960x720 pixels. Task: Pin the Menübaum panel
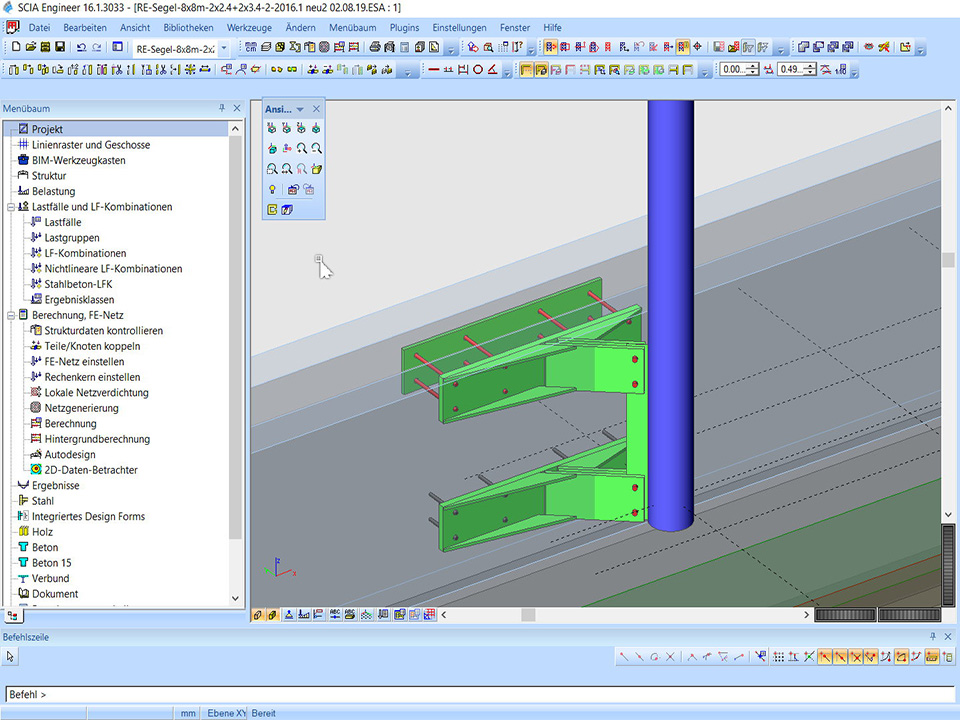[x=222, y=108]
